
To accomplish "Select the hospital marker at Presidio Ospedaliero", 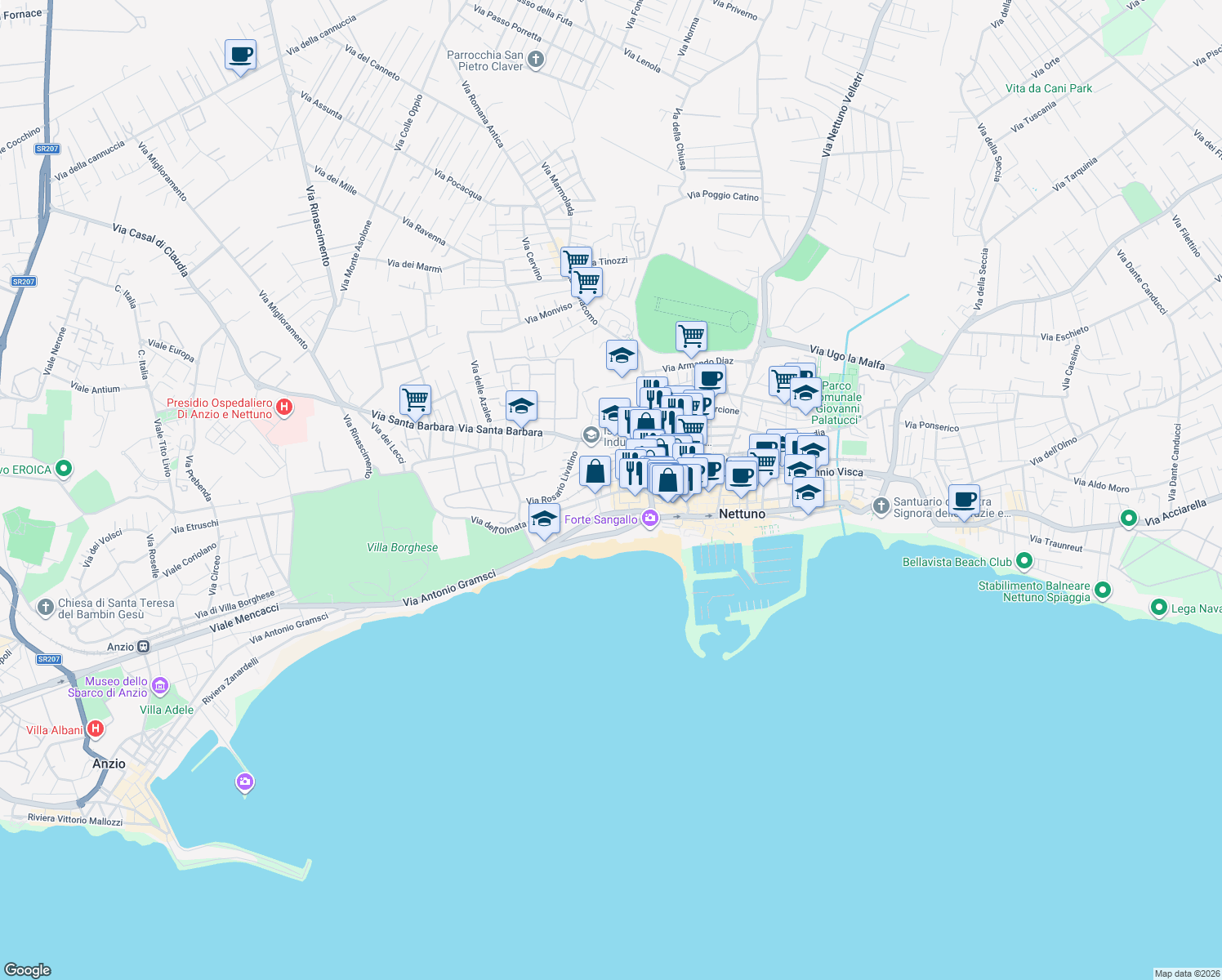I will click(x=285, y=405).
